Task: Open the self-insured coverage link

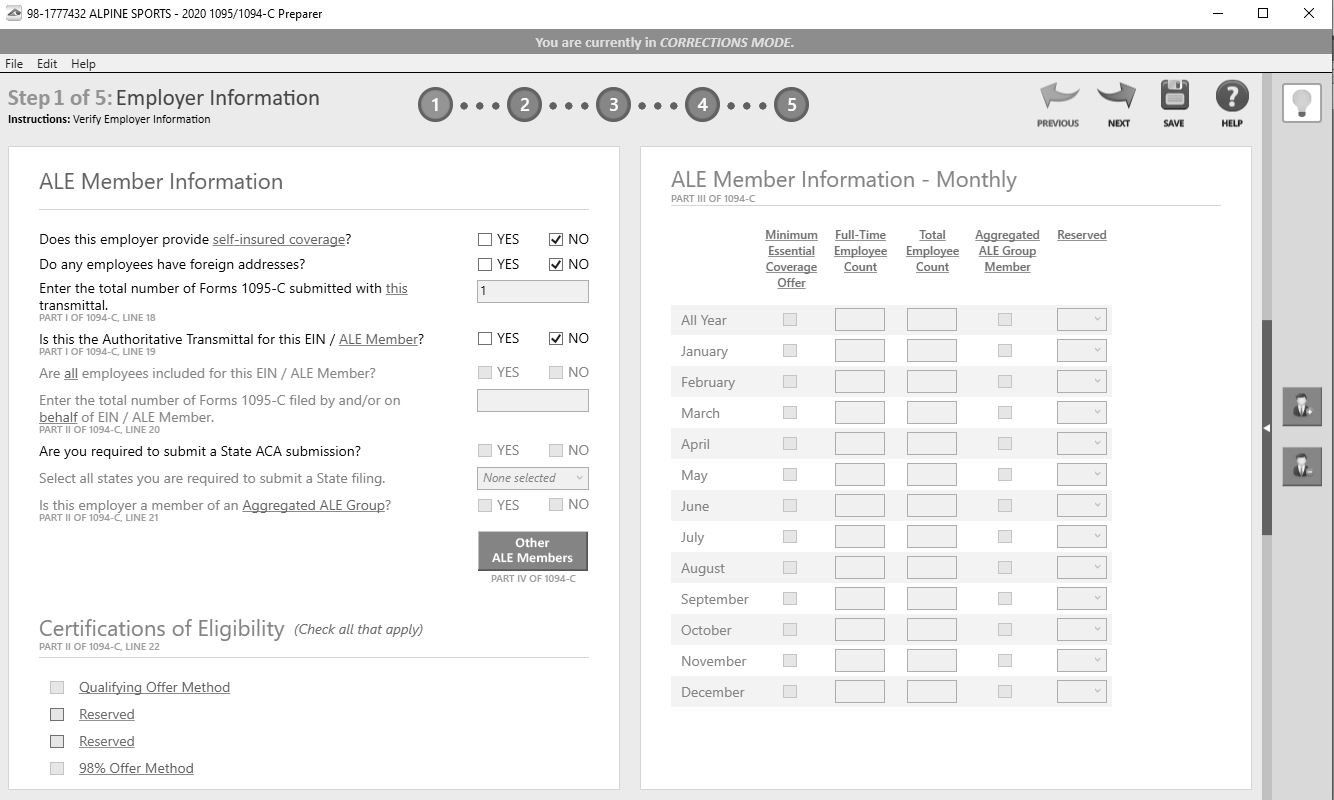Action: point(279,239)
